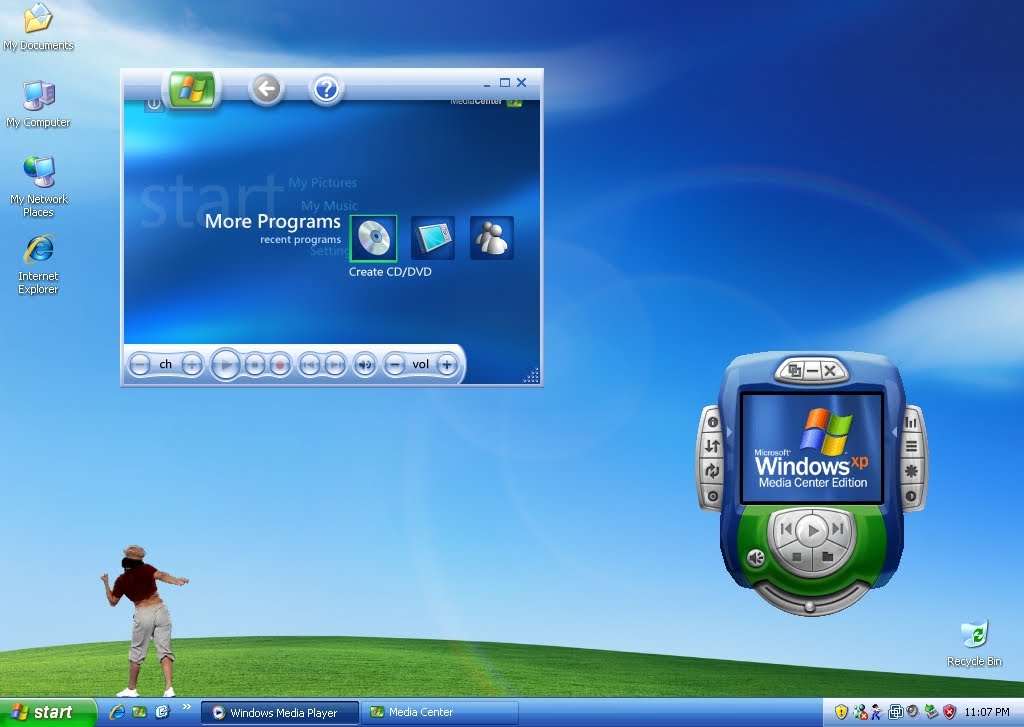Click the circle-dot button on skin's left panel
Viewport: 1024px width, 727px height.
click(x=712, y=496)
